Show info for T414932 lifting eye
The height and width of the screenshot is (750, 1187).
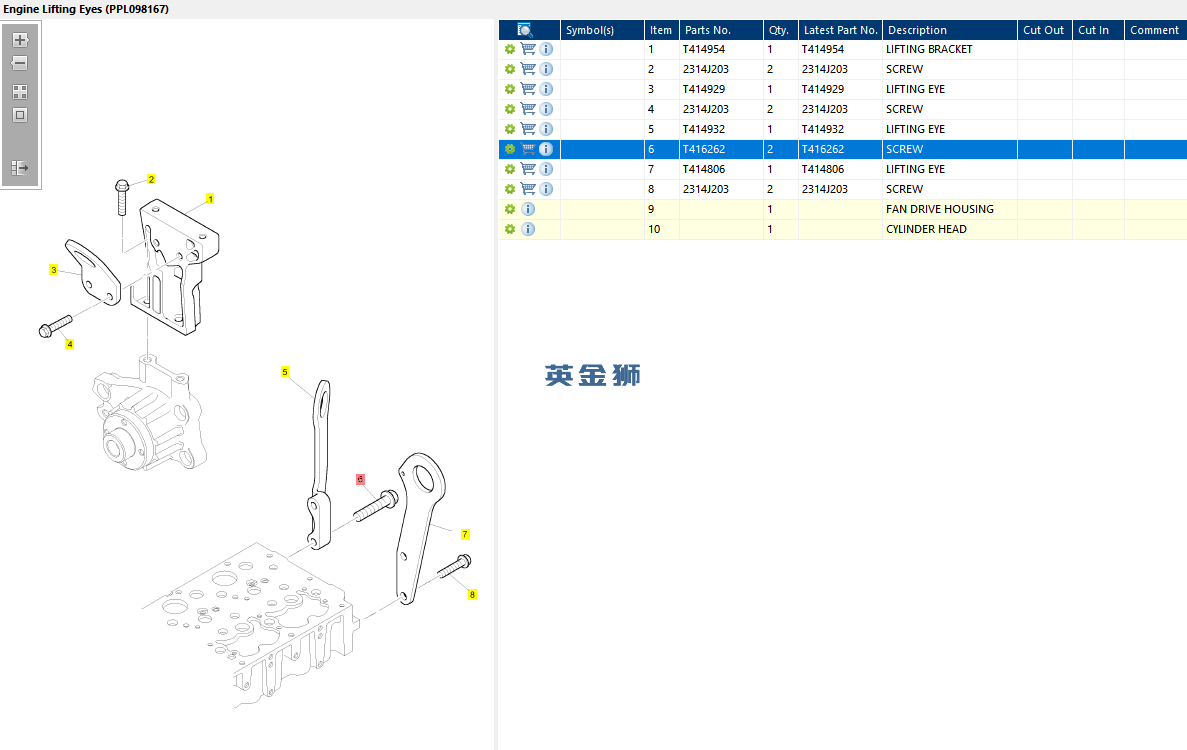click(546, 129)
